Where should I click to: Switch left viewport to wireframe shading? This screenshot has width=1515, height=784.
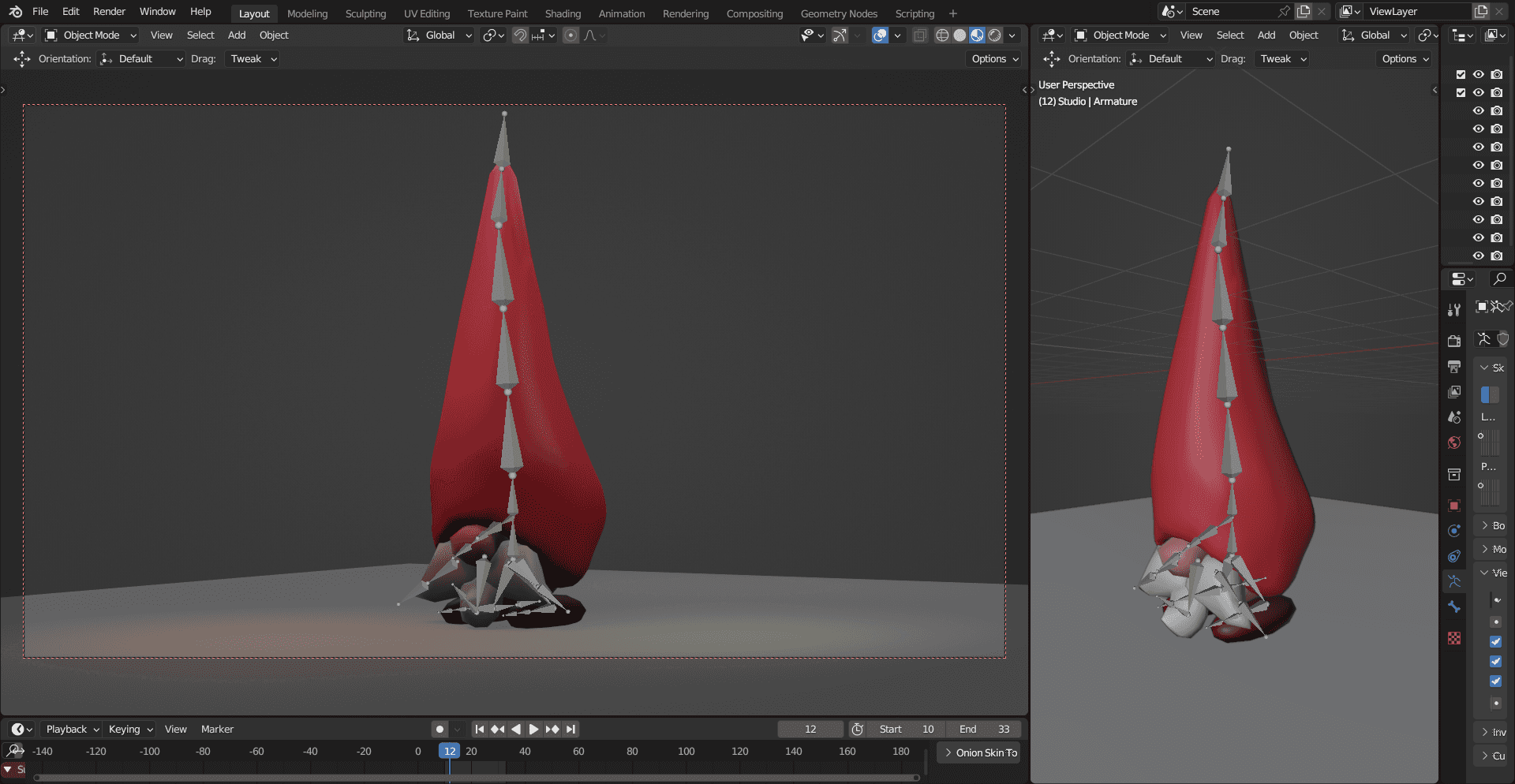pos(942,35)
